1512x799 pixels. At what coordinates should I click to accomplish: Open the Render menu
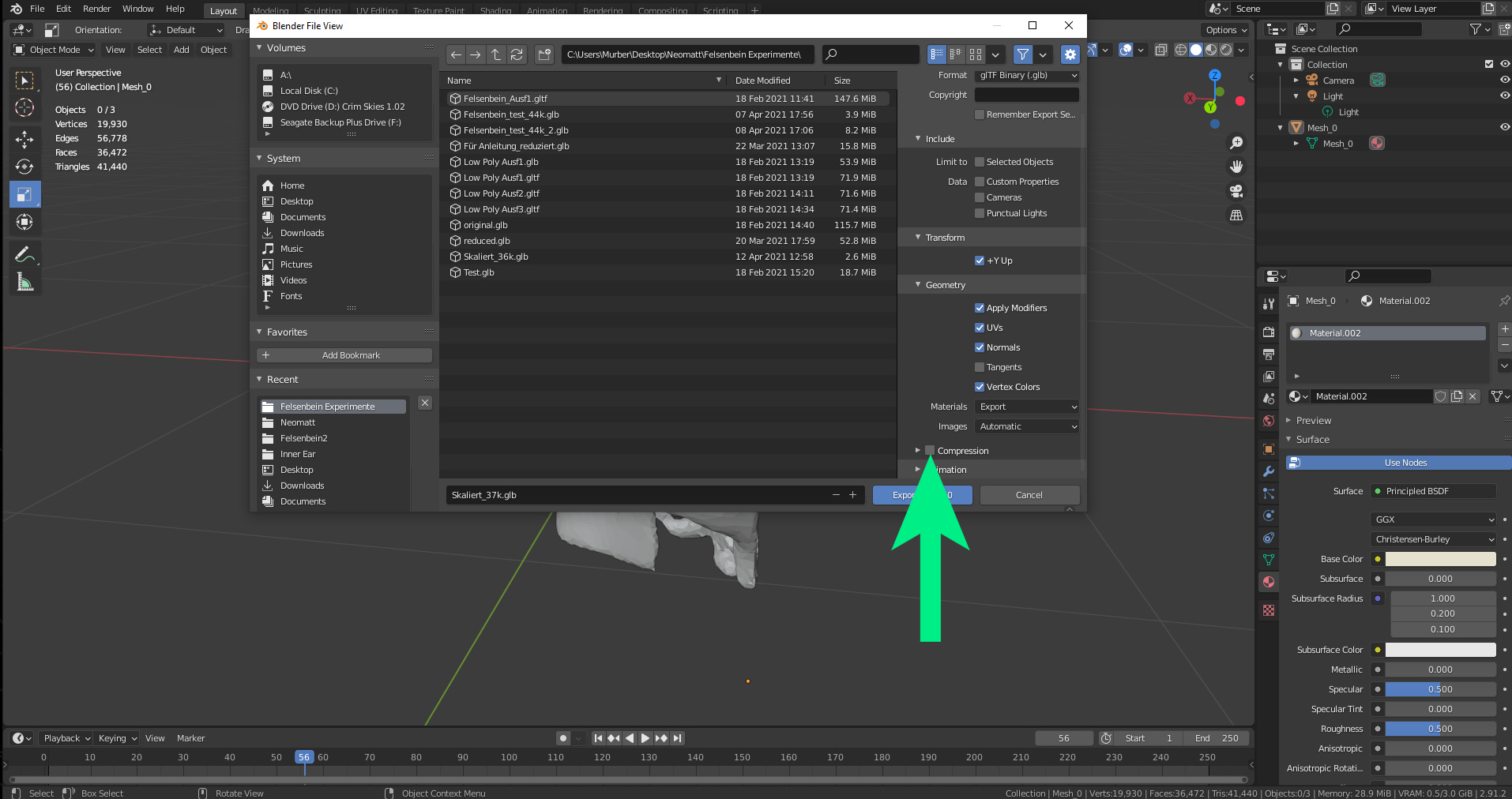click(x=96, y=9)
